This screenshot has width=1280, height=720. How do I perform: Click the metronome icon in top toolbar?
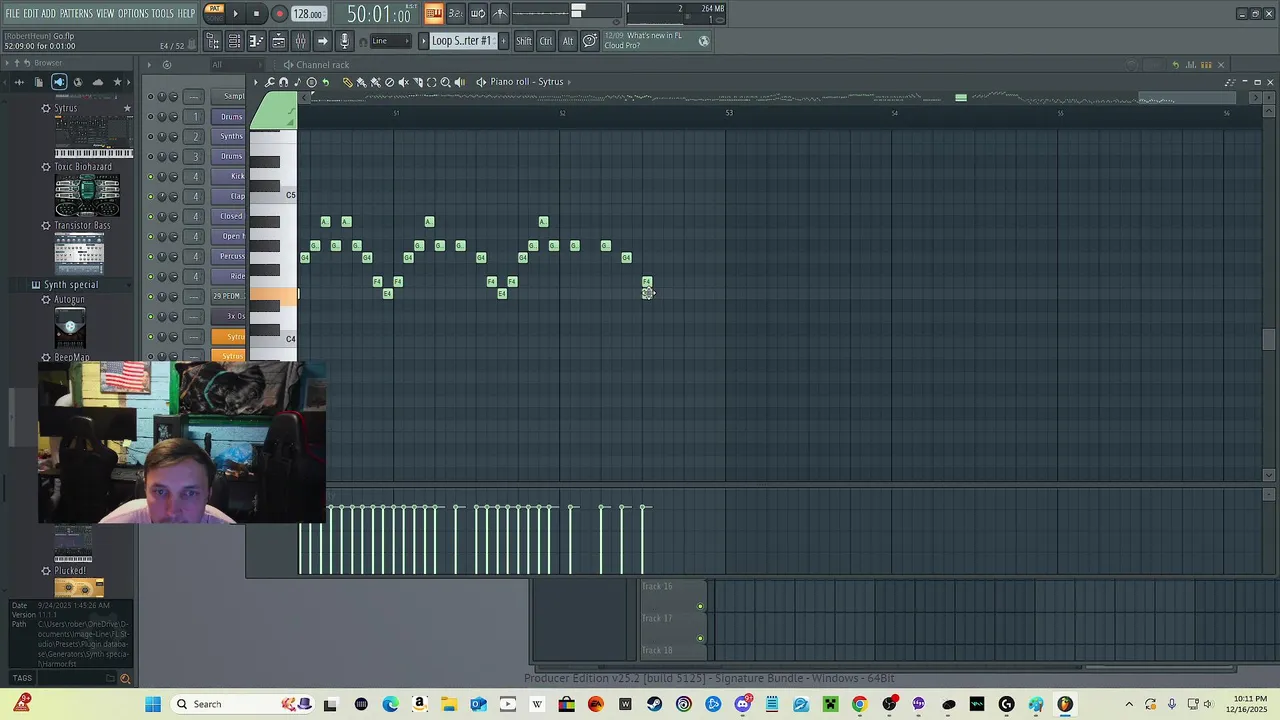500,13
